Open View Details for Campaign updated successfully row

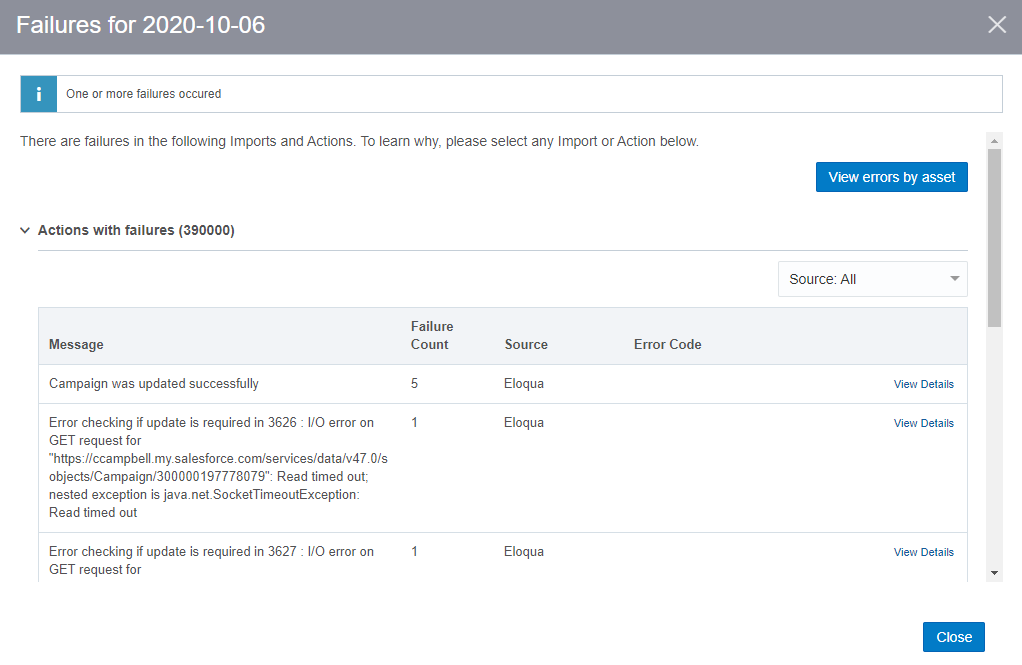[923, 384]
